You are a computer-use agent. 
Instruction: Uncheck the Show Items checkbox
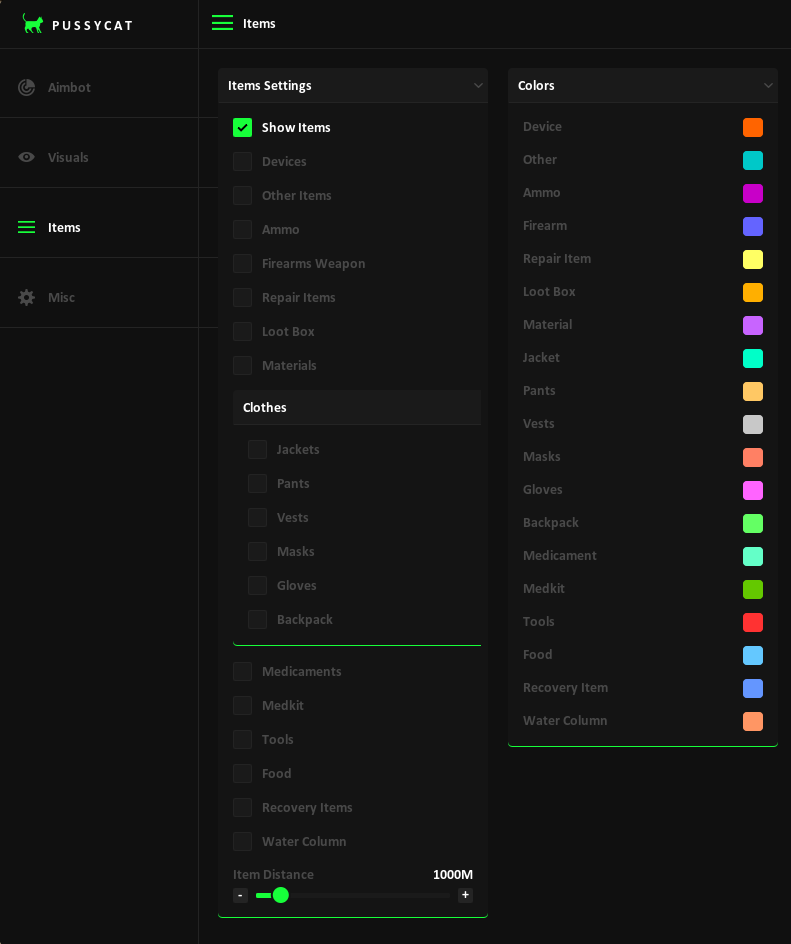(x=242, y=128)
